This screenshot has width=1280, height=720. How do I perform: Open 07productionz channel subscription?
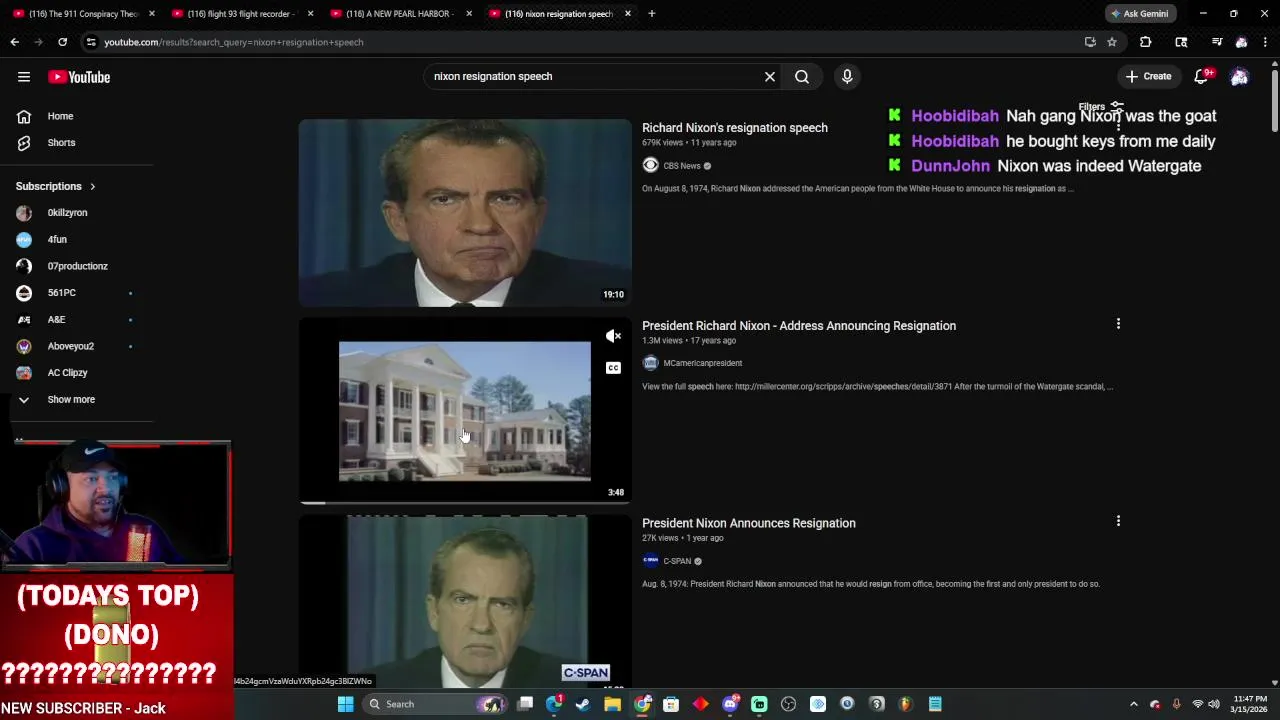(x=77, y=266)
